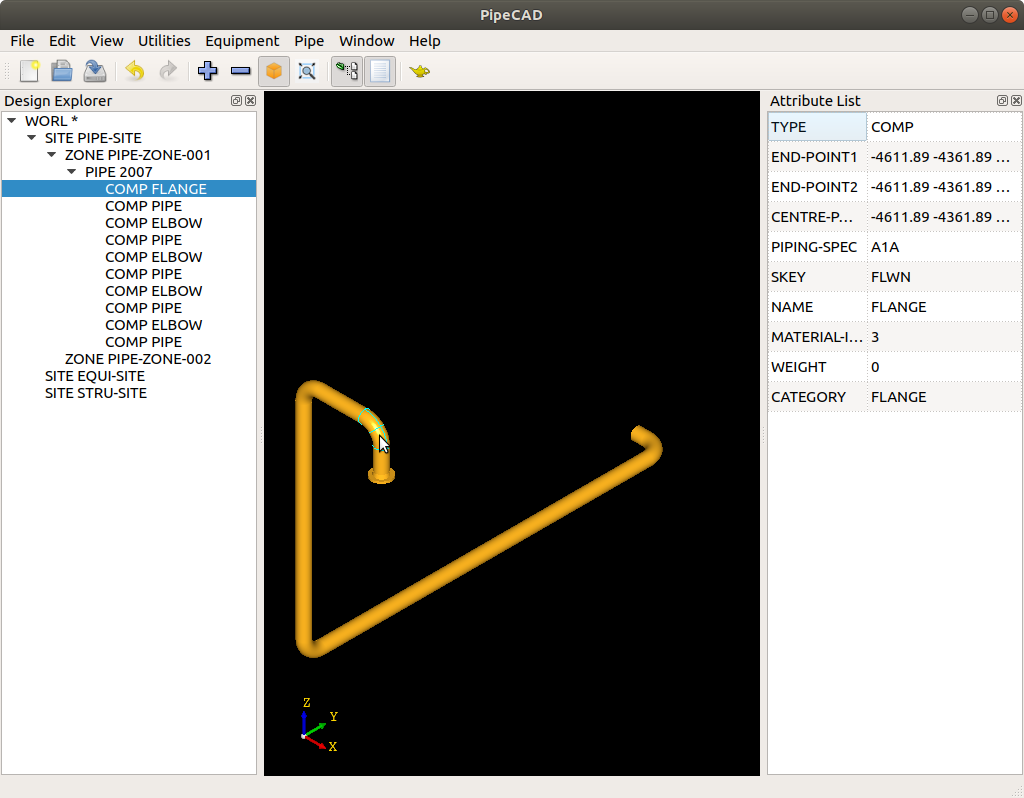
Task: Float the Design Explorer panel
Action: click(x=237, y=101)
